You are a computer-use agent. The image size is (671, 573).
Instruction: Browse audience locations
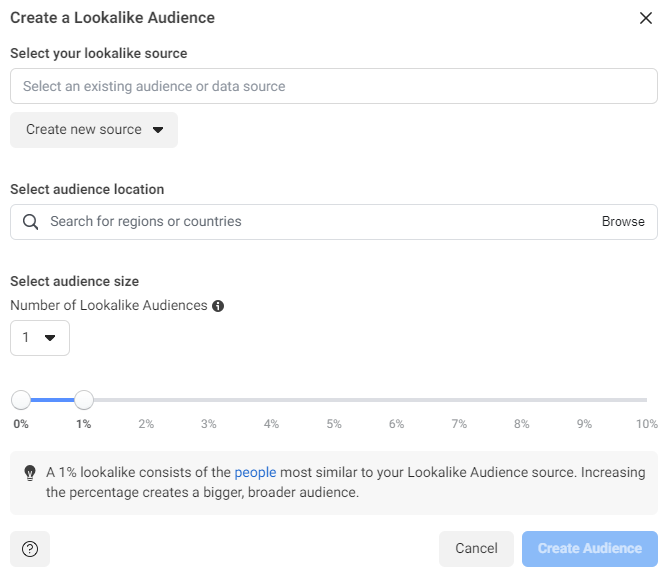623,222
